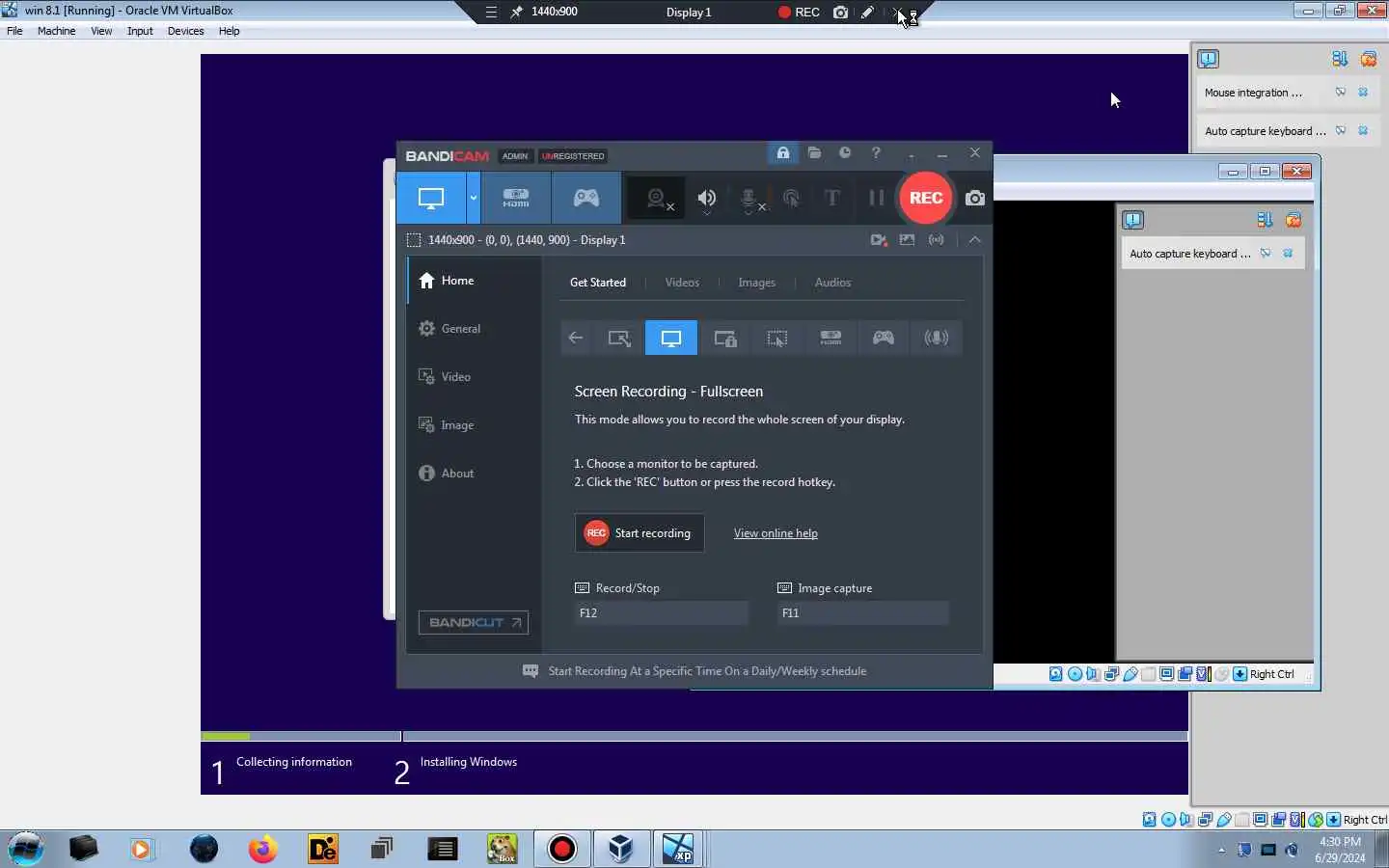The width and height of the screenshot is (1389, 868).
Task: Click the BANDICUT button
Action: (x=474, y=623)
